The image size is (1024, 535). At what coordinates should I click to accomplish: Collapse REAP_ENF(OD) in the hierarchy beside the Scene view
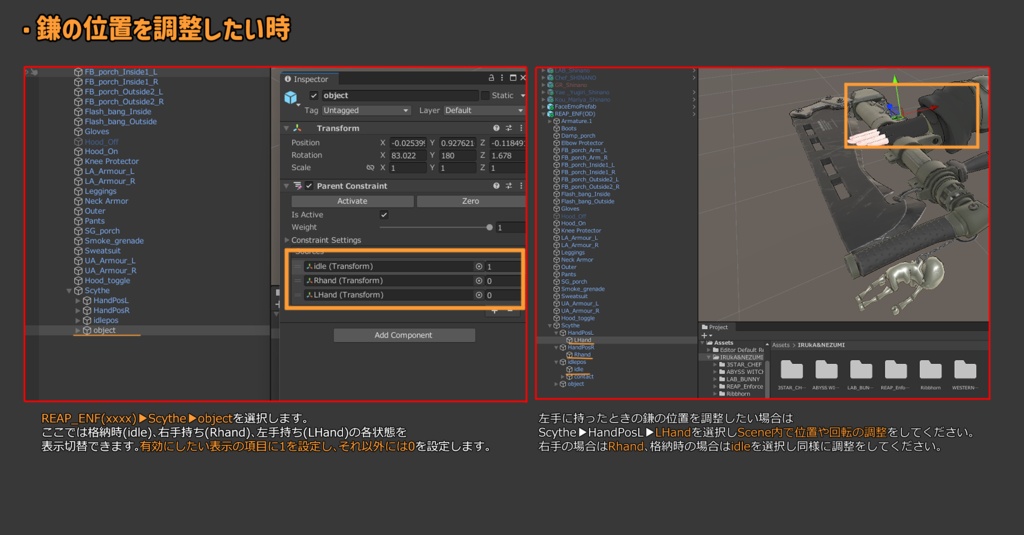(543, 114)
